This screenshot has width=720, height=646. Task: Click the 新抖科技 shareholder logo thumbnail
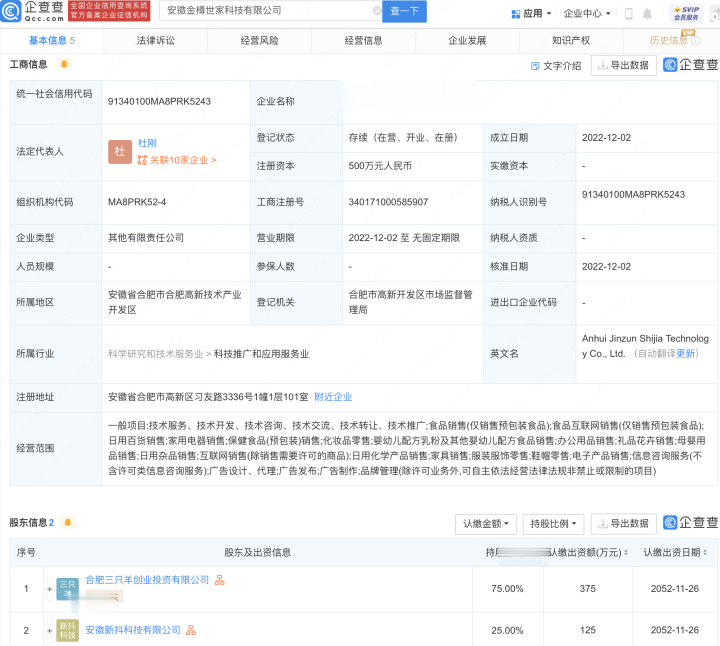(x=68, y=630)
